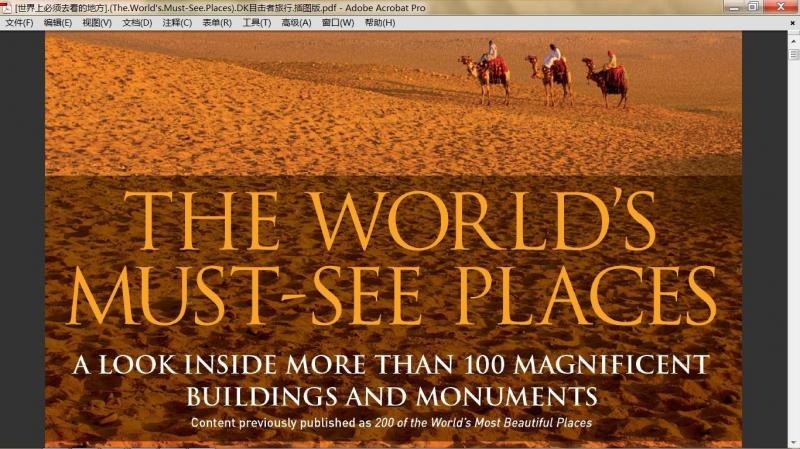Open the 文档(D) menu
Screen dimensions: 800x449
pos(137,23)
